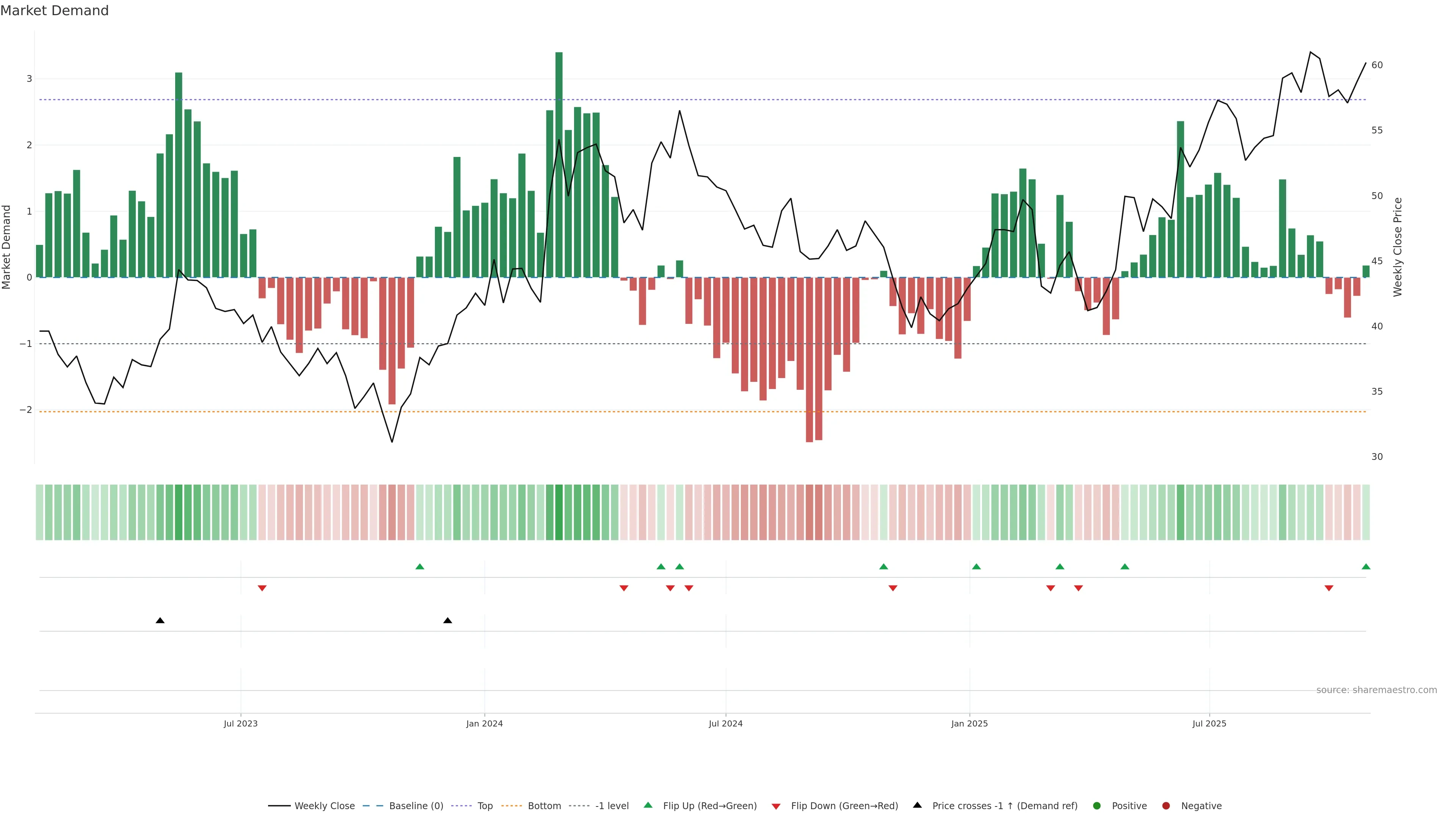1456x819 pixels.
Task: Hide the Top dotted line via legend
Action: 485,806
